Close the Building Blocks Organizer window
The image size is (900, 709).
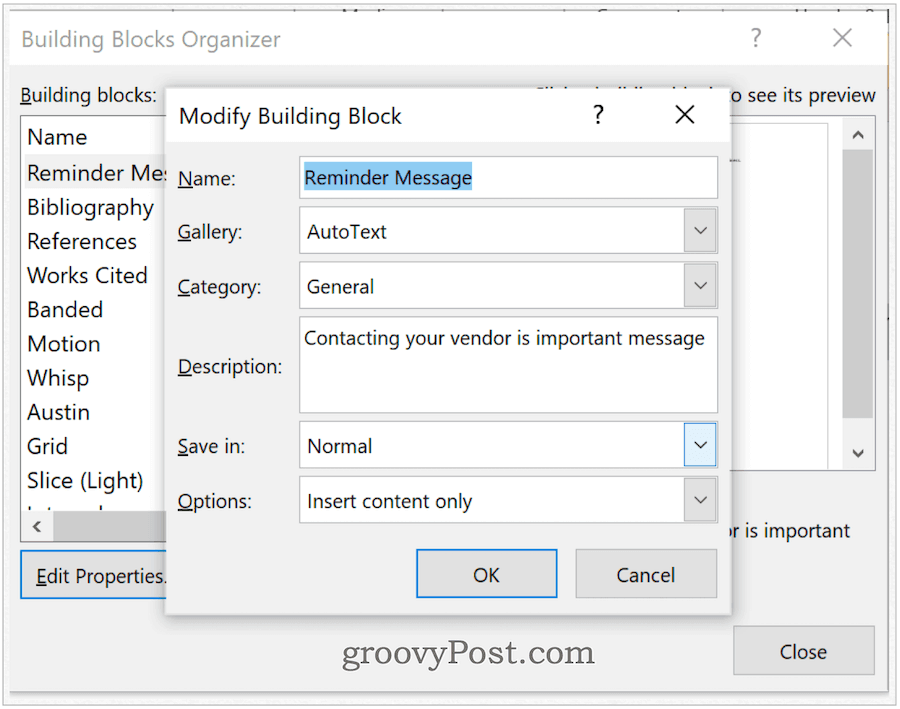[x=842, y=38]
